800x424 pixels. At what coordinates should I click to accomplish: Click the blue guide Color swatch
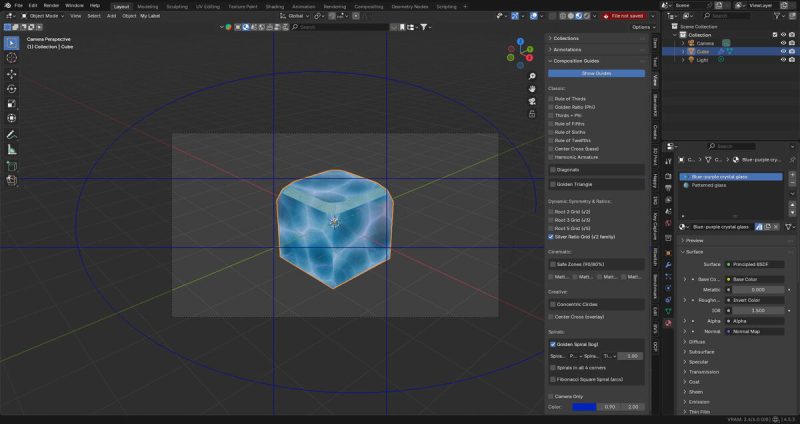(x=585, y=407)
